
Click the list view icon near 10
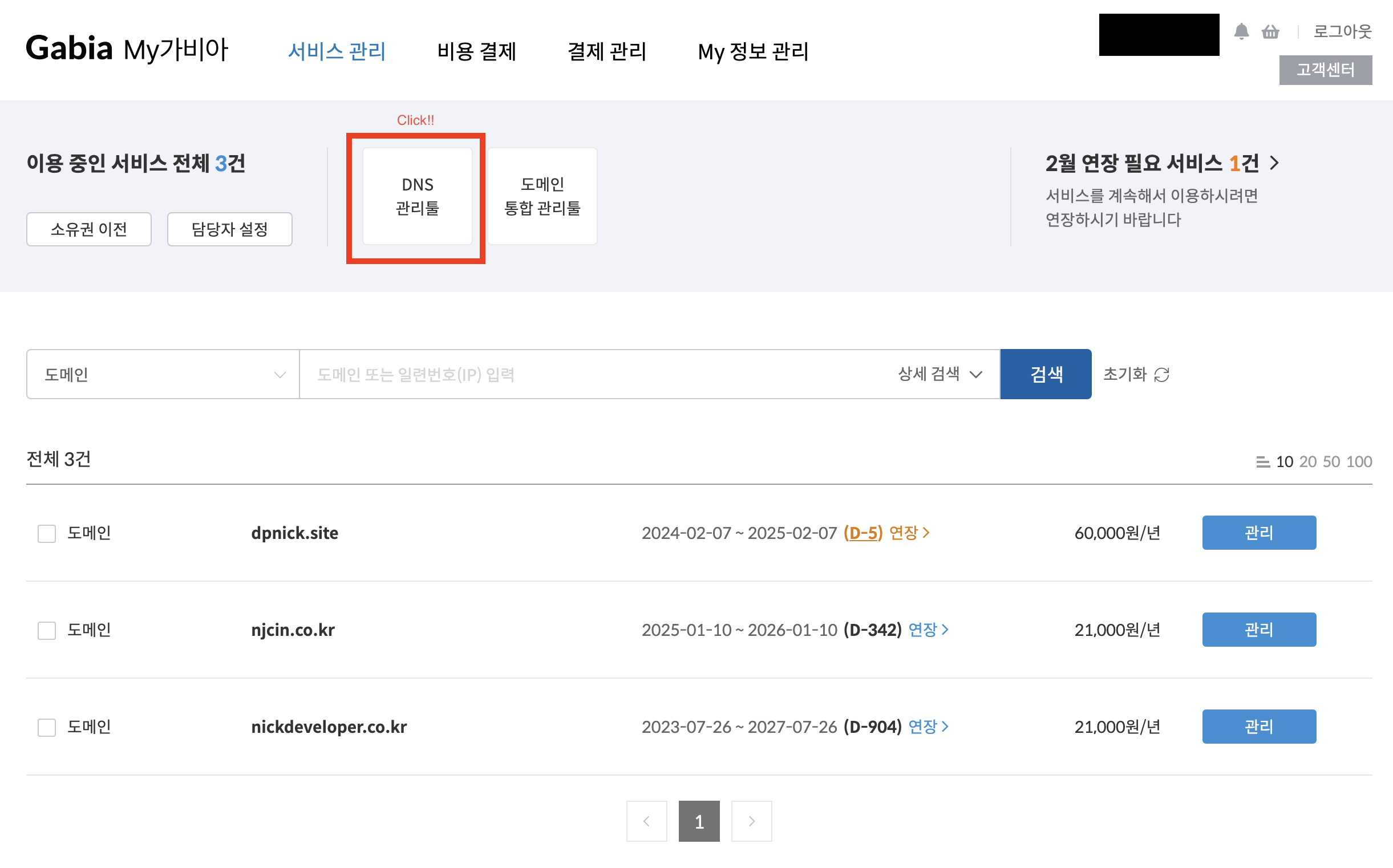click(x=1263, y=461)
